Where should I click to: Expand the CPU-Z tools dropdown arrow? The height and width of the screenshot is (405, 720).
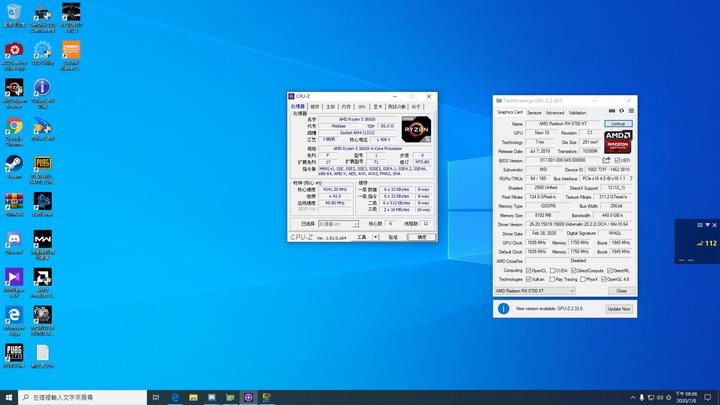click(375, 237)
